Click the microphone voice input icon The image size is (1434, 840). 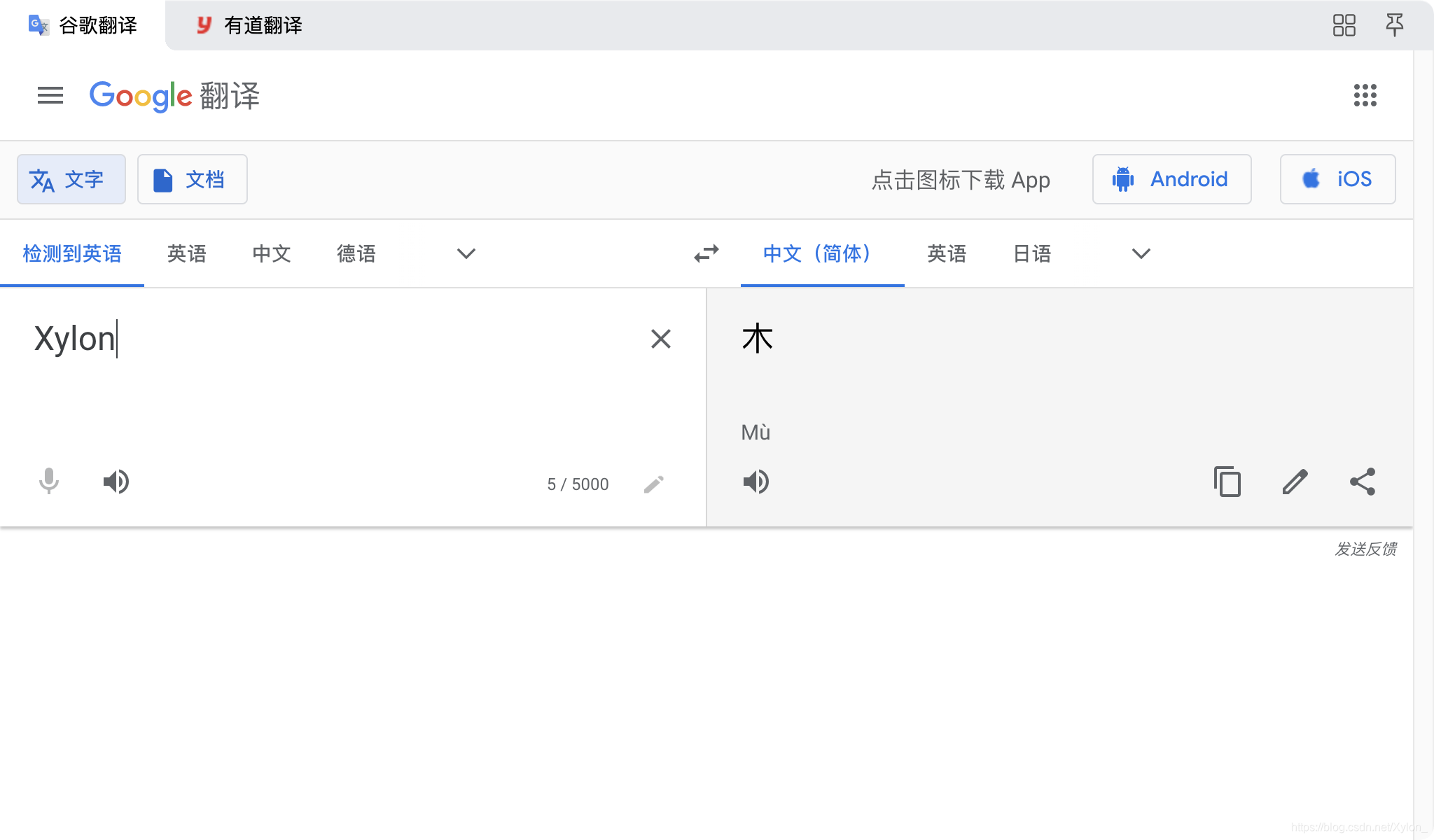[49, 482]
